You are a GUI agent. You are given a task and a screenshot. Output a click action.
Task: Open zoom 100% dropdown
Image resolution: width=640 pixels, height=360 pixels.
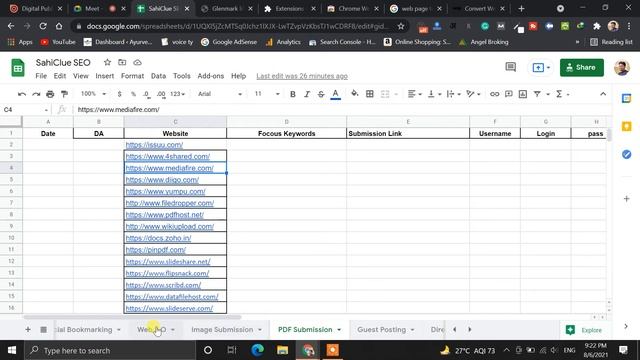(93, 94)
